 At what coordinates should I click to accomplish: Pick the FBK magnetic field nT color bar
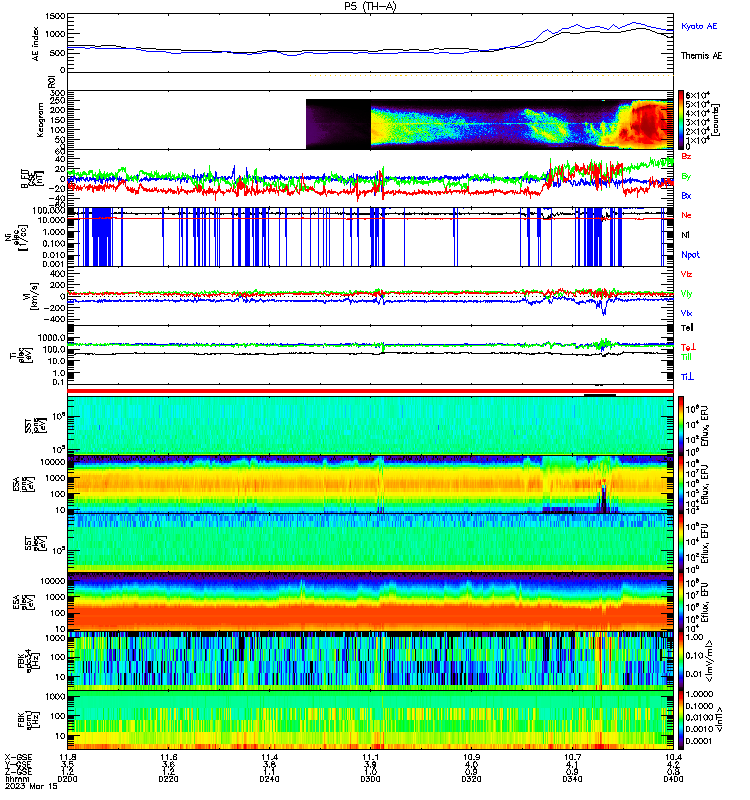(681, 720)
